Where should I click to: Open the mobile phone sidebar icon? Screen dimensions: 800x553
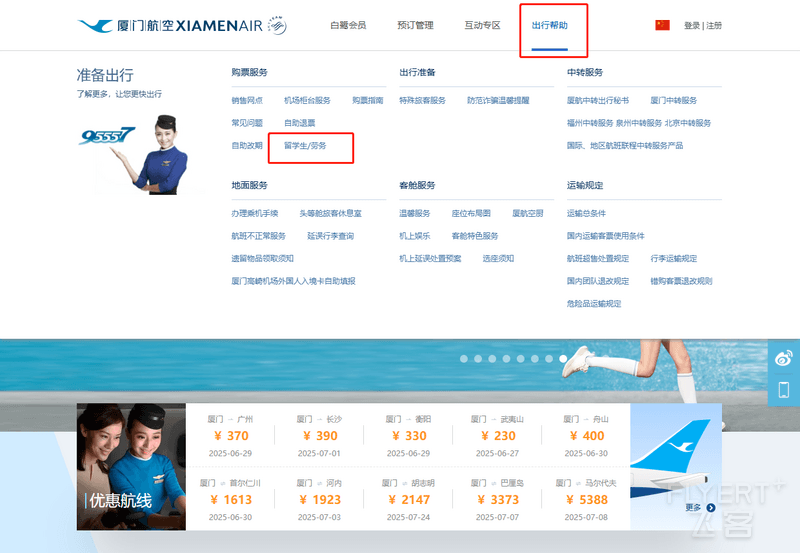pos(784,390)
